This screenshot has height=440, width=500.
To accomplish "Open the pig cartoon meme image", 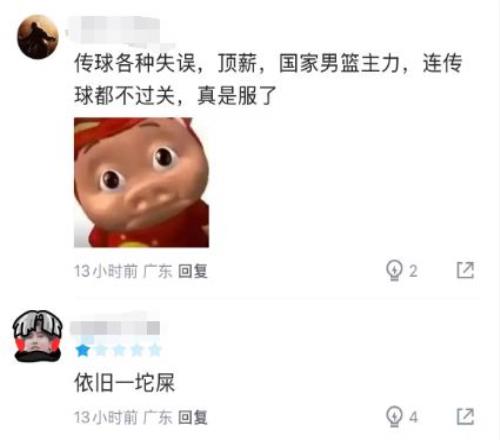I will click(x=141, y=182).
